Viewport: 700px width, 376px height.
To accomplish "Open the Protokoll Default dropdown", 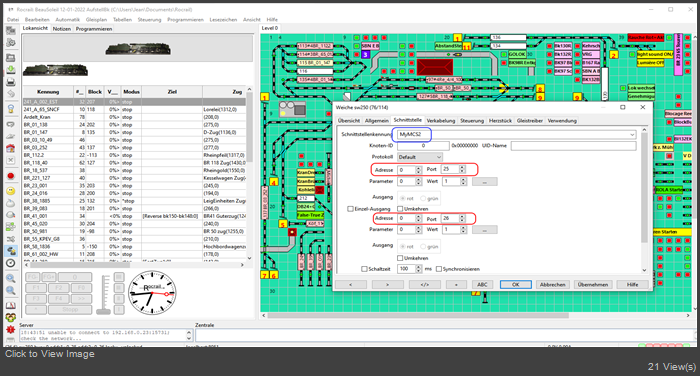I will pyautogui.click(x=420, y=157).
